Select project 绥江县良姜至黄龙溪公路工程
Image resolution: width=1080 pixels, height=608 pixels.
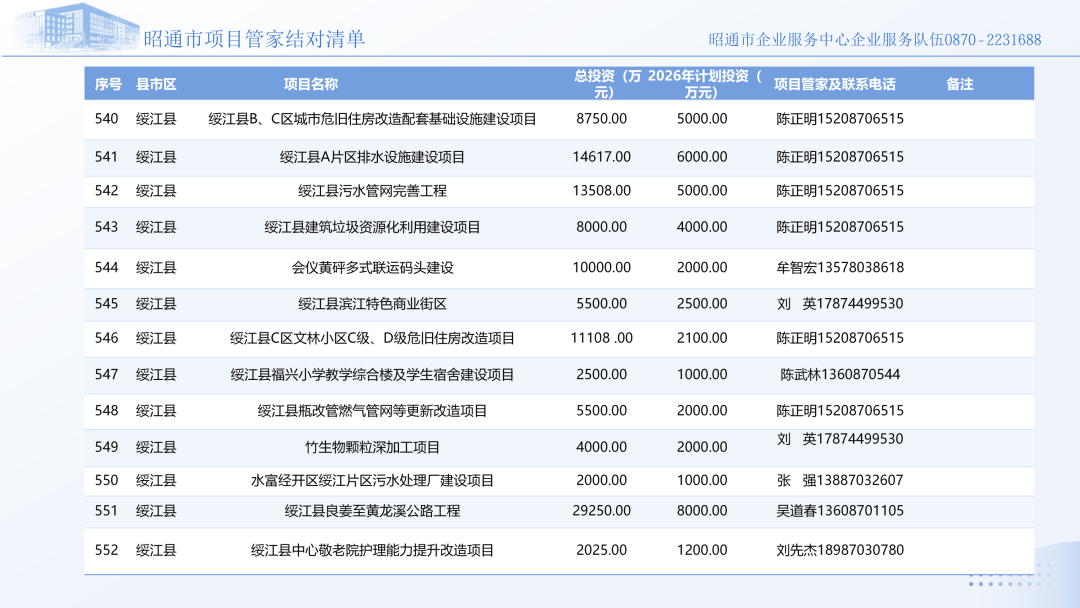coord(373,511)
